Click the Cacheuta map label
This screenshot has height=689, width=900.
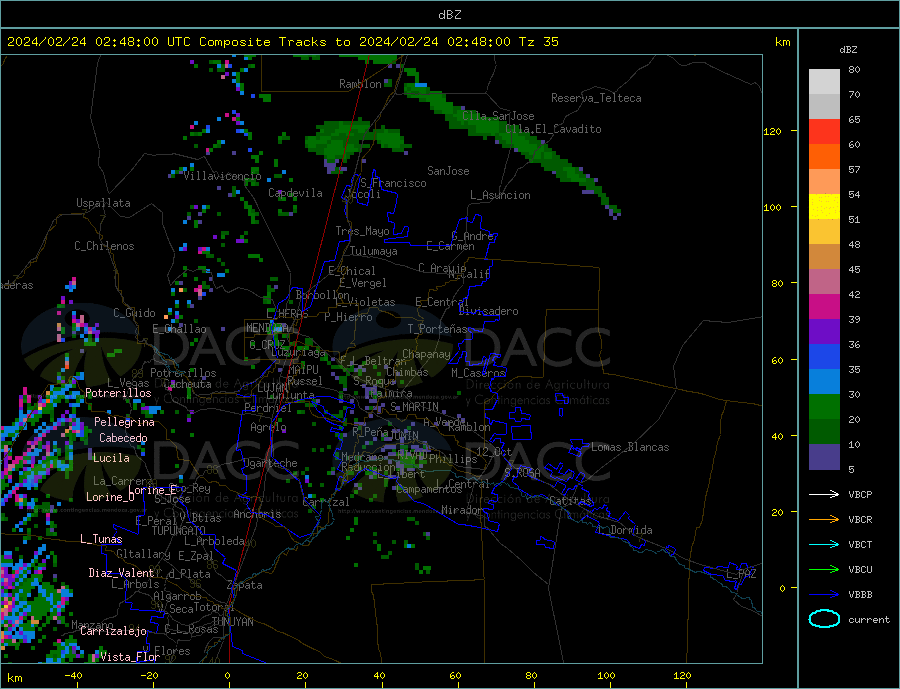[x=187, y=384]
